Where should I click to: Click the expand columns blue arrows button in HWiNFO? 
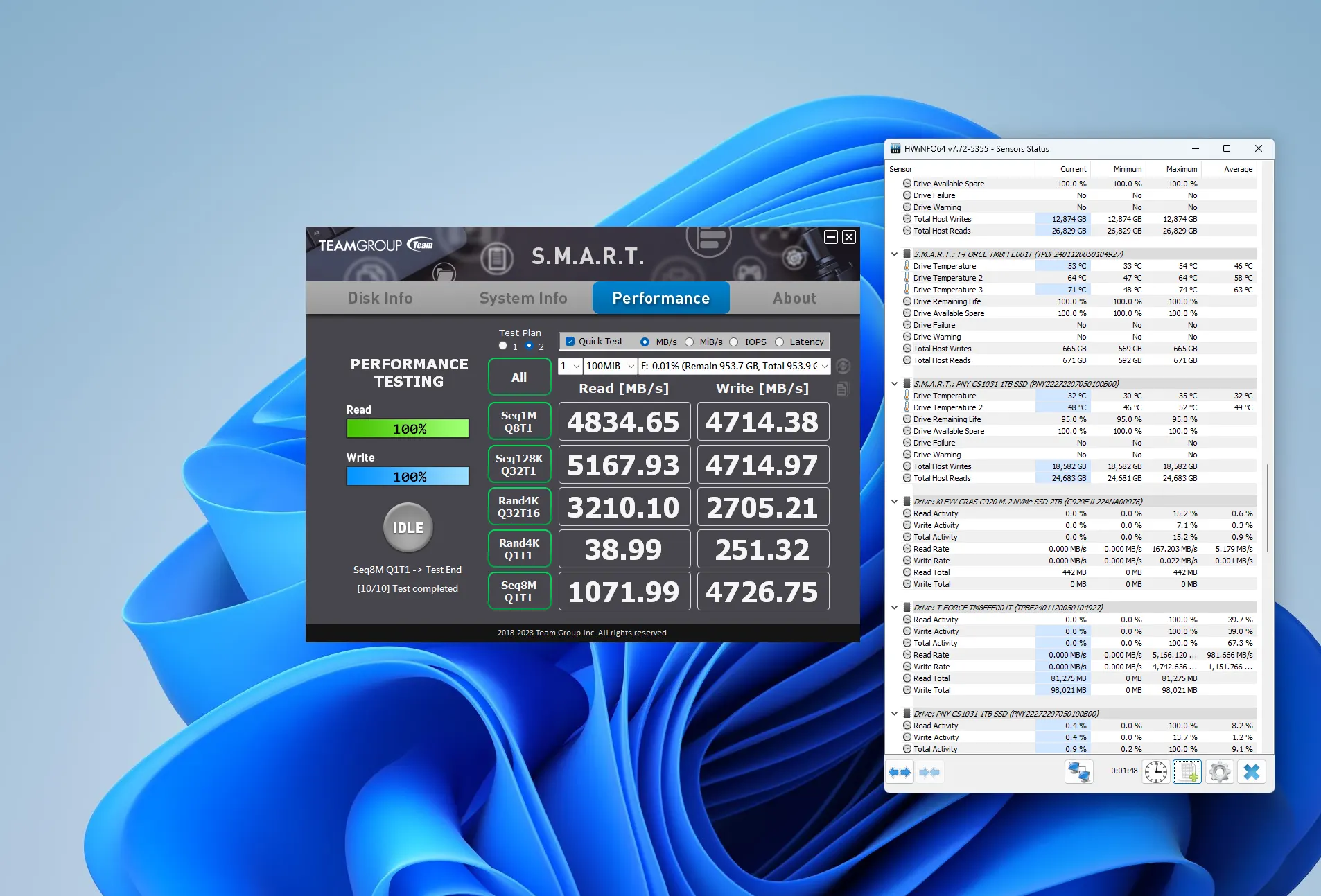tap(900, 772)
